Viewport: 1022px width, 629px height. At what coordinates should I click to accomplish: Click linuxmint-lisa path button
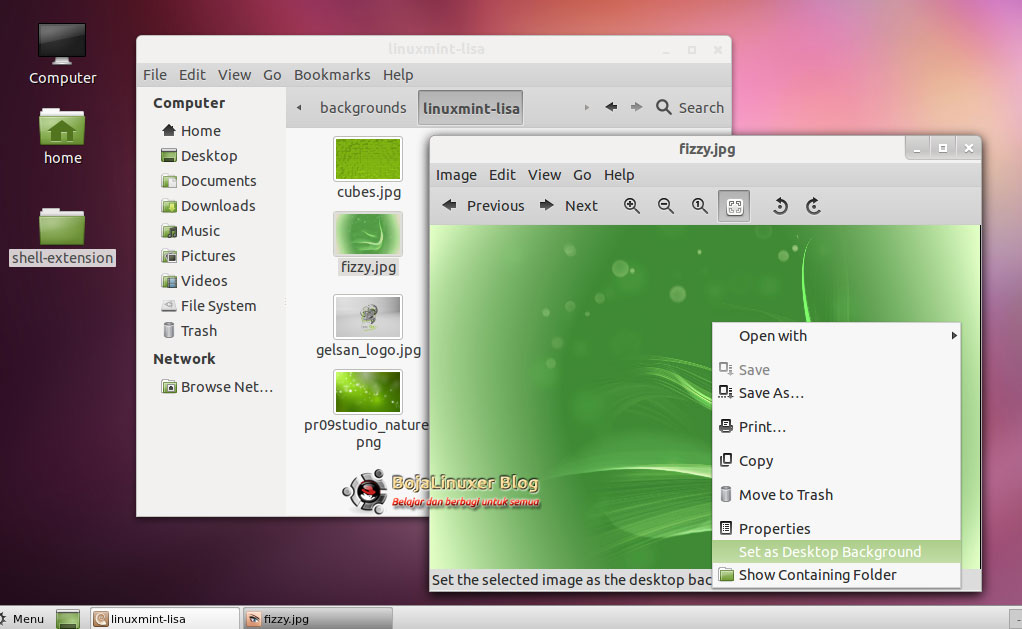click(x=471, y=108)
